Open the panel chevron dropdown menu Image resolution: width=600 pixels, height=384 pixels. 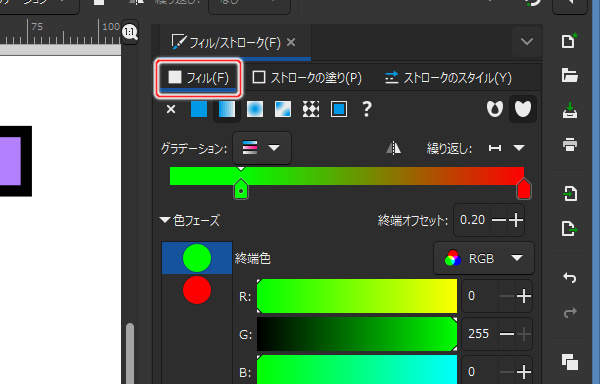pyautogui.click(x=527, y=41)
